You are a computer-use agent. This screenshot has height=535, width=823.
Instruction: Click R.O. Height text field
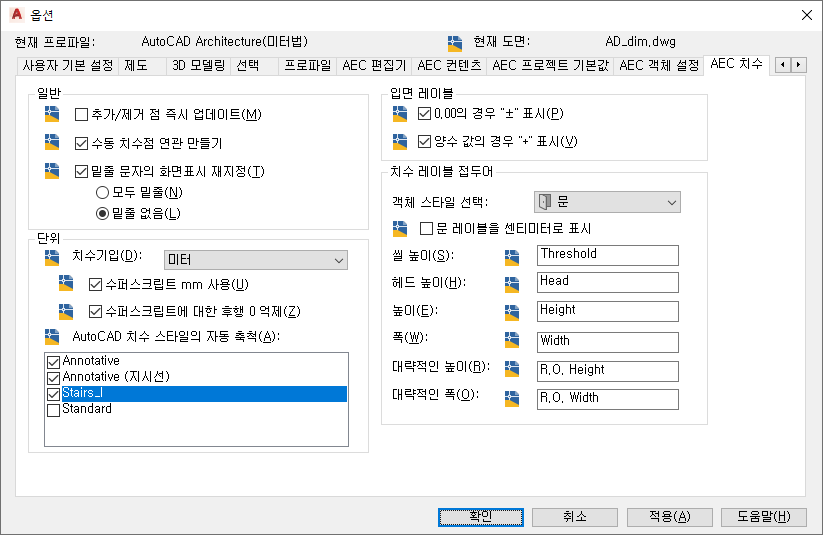pos(608,371)
